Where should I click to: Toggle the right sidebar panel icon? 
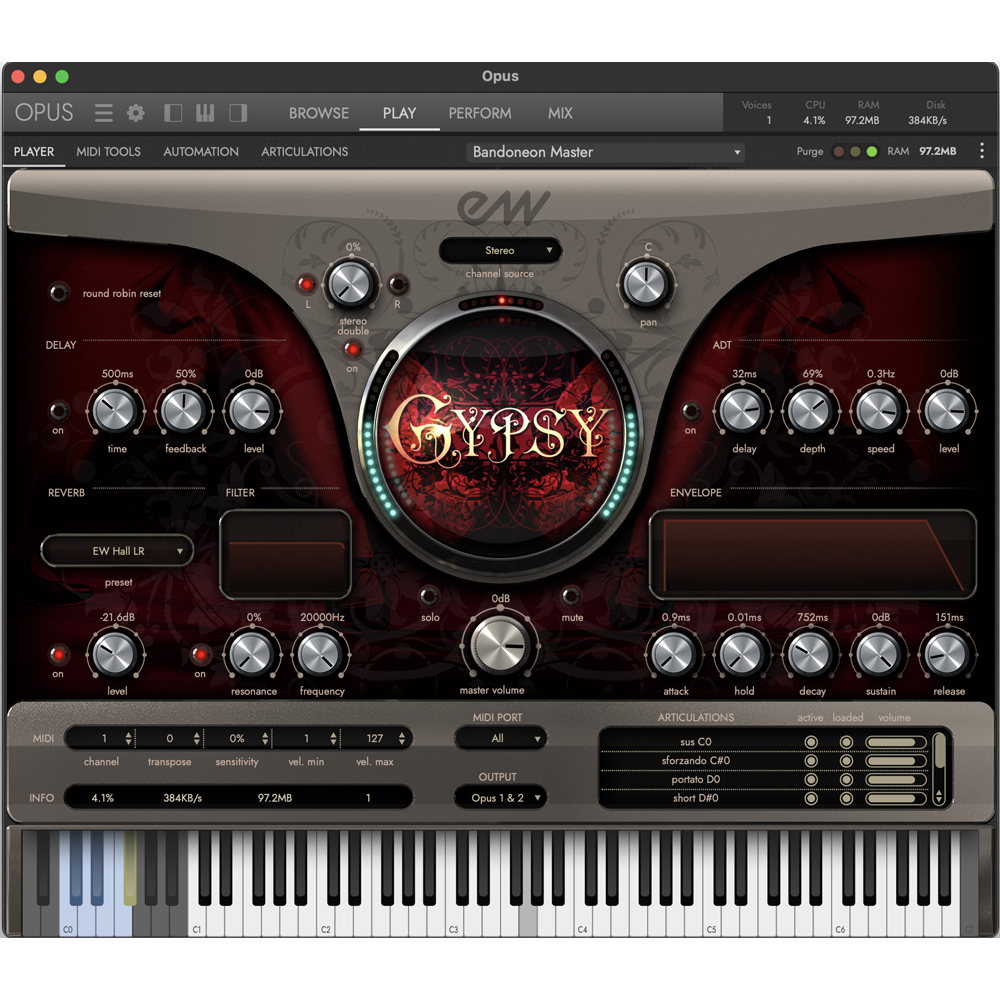pos(238,113)
